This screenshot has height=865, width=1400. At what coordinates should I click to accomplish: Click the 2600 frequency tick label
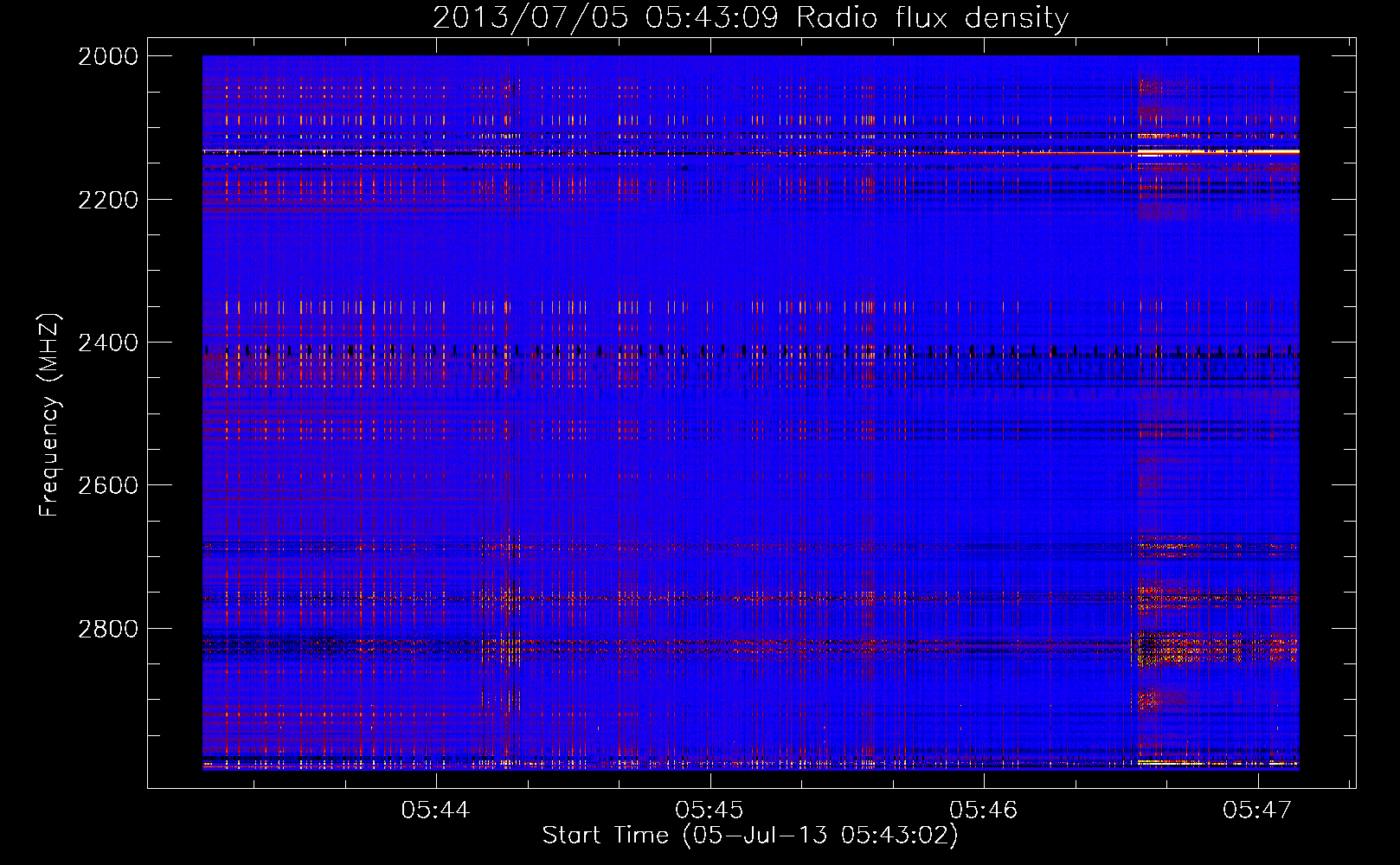pos(108,485)
